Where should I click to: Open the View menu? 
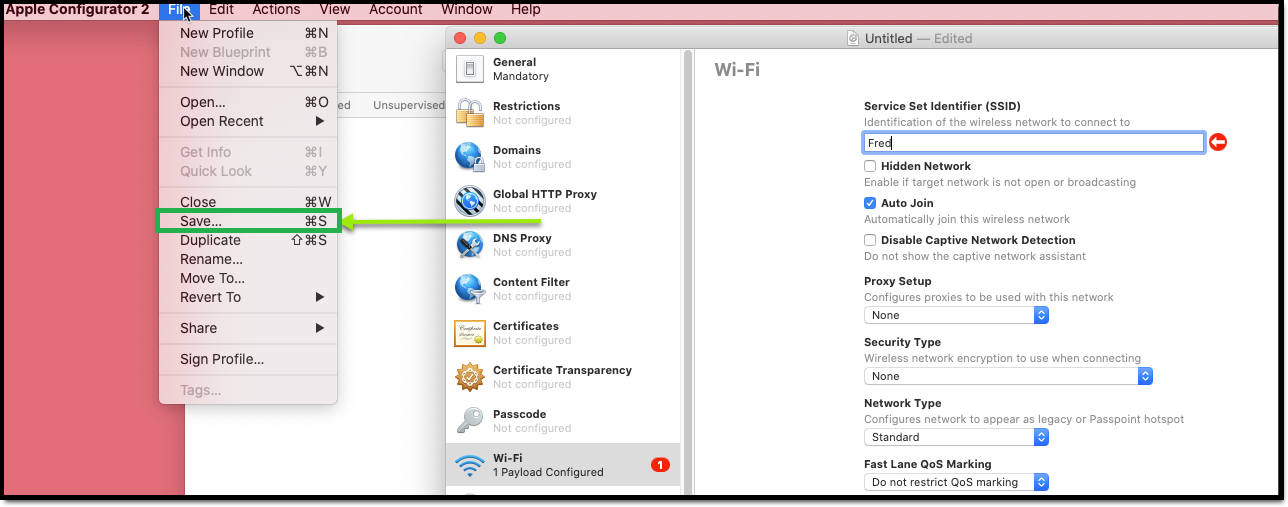[x=335, y=9]
